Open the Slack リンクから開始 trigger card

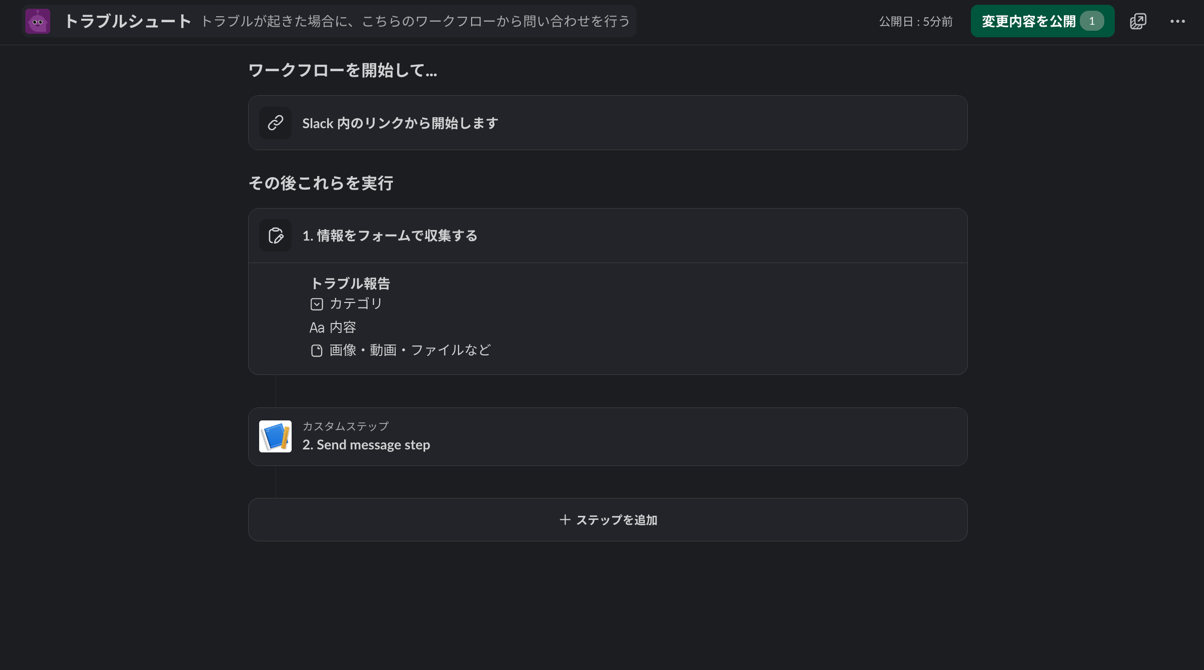(607, 123)
